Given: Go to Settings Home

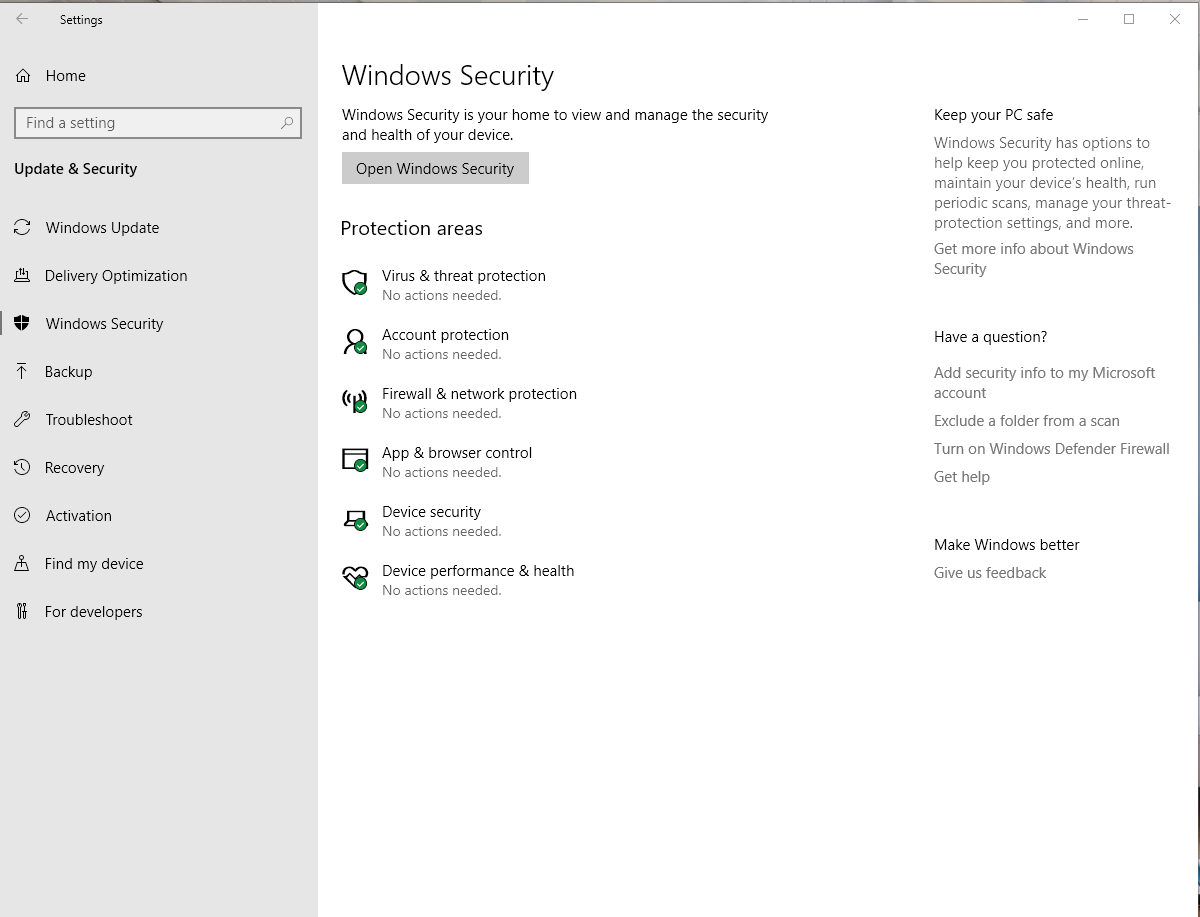Looking at the screenshot, I should point(65,76).
